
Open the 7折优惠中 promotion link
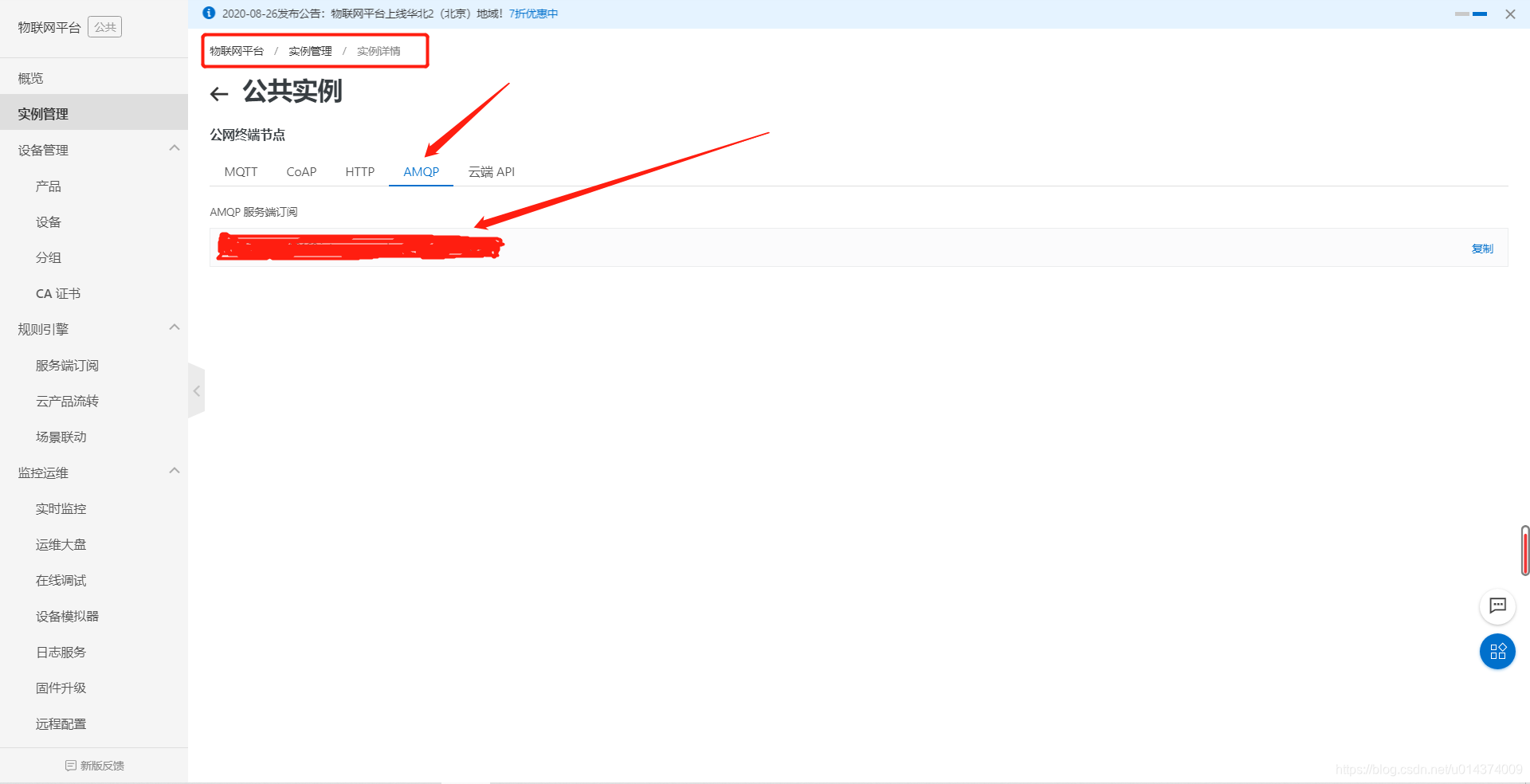click(x=533, y=14)
